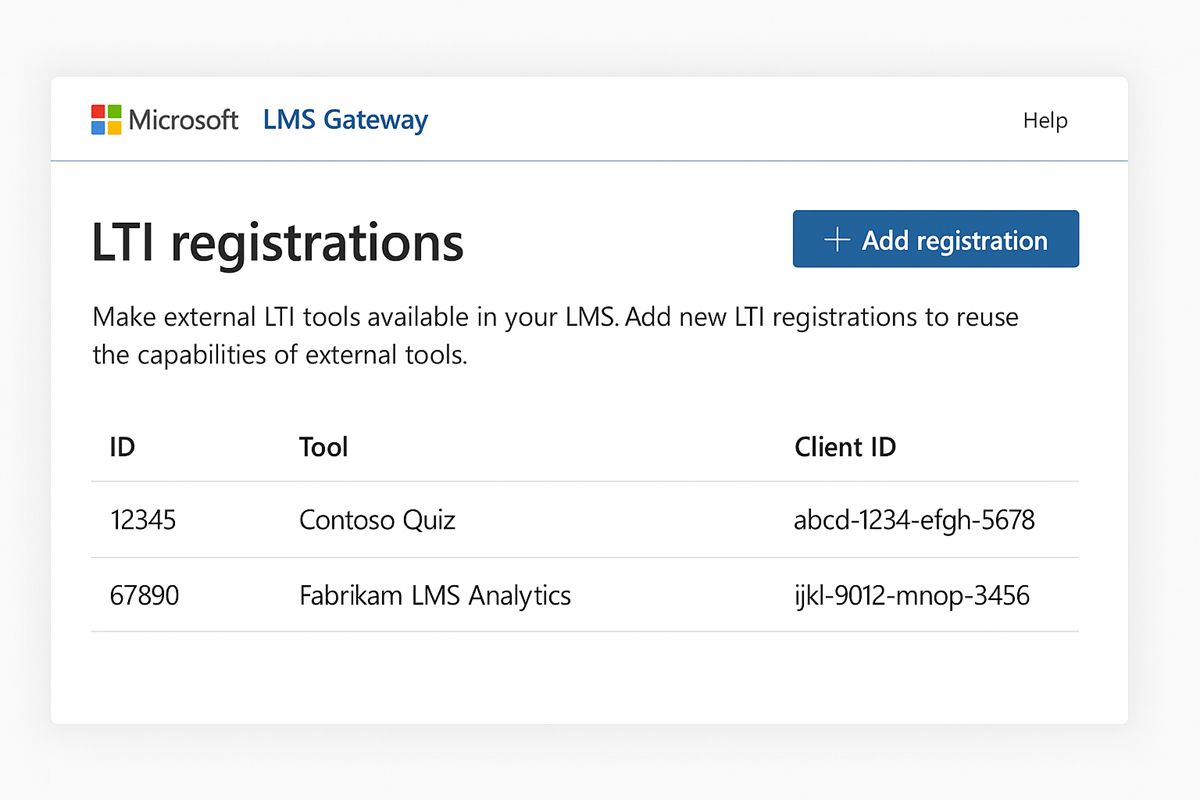Click the Microsoft four-square logo
This screenshot has width=1200, height=800.
[x=106, y=120]
